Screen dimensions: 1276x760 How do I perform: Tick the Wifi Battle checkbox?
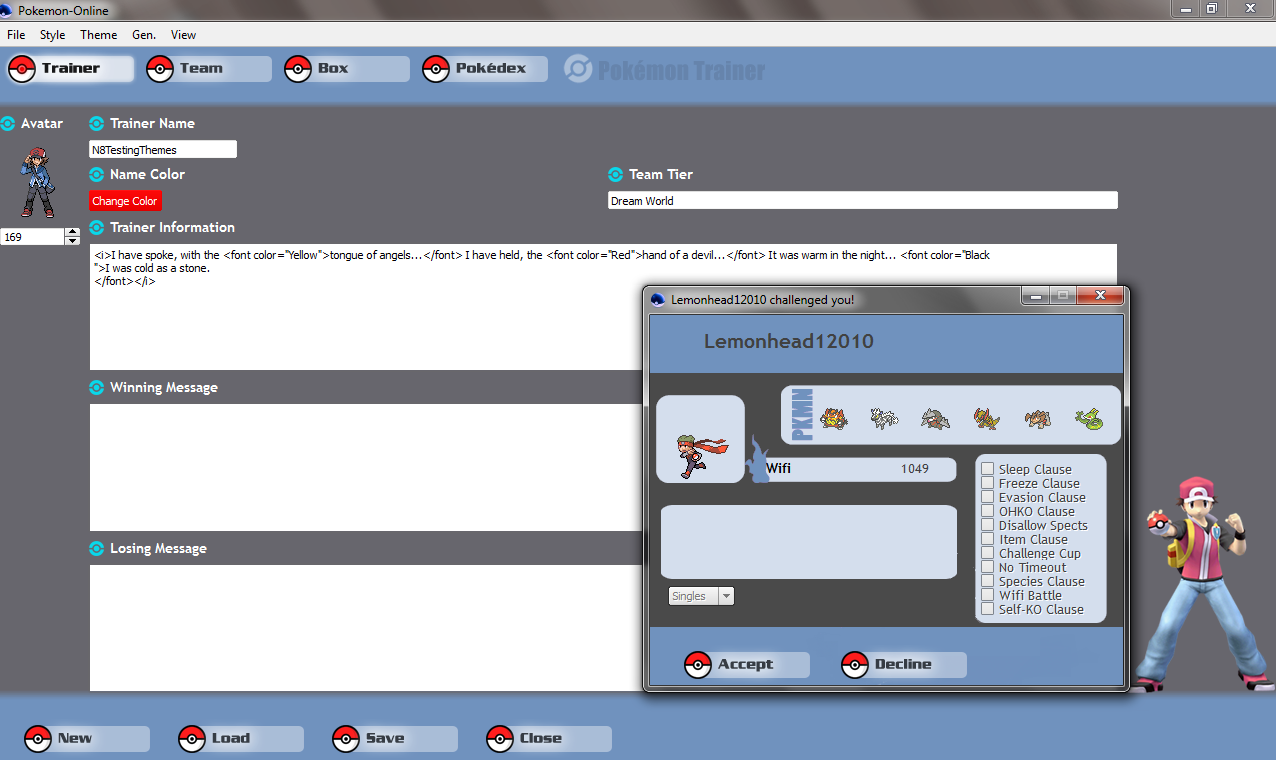[988, 595]
